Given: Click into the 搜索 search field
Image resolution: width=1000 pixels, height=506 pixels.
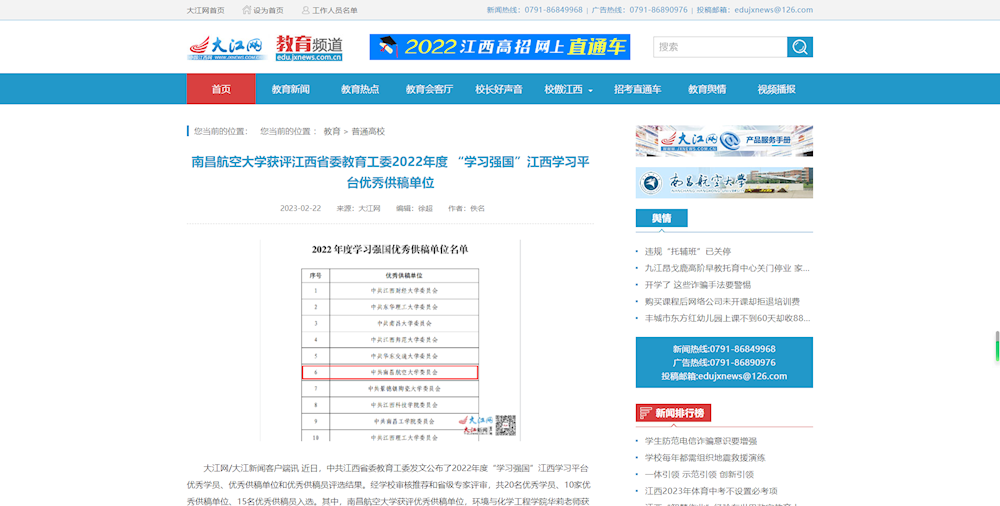Looking at the screenshot, I should coord(720,47).
